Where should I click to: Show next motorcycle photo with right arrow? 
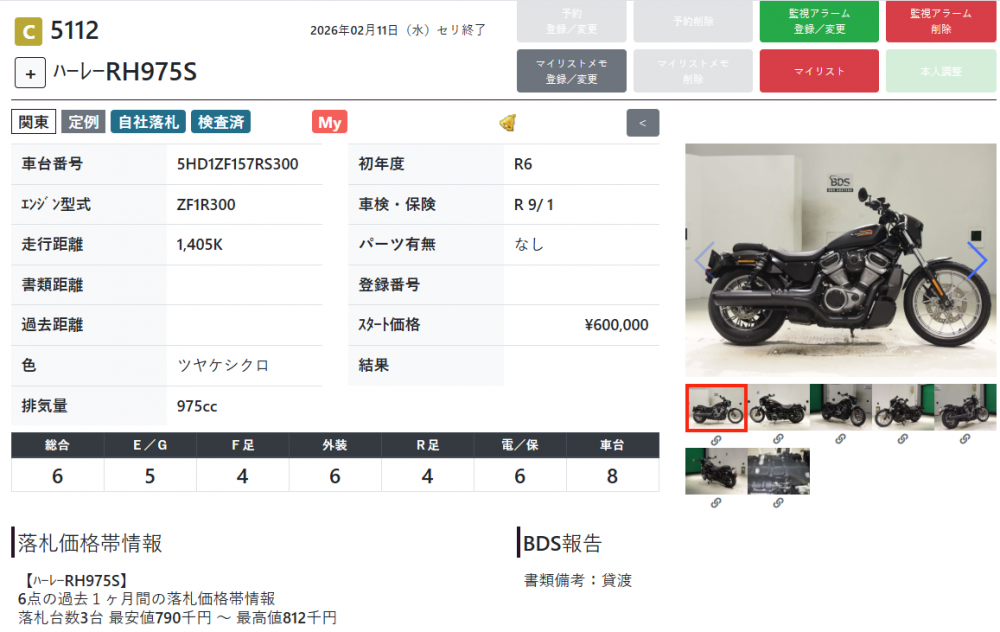[977, 260]
